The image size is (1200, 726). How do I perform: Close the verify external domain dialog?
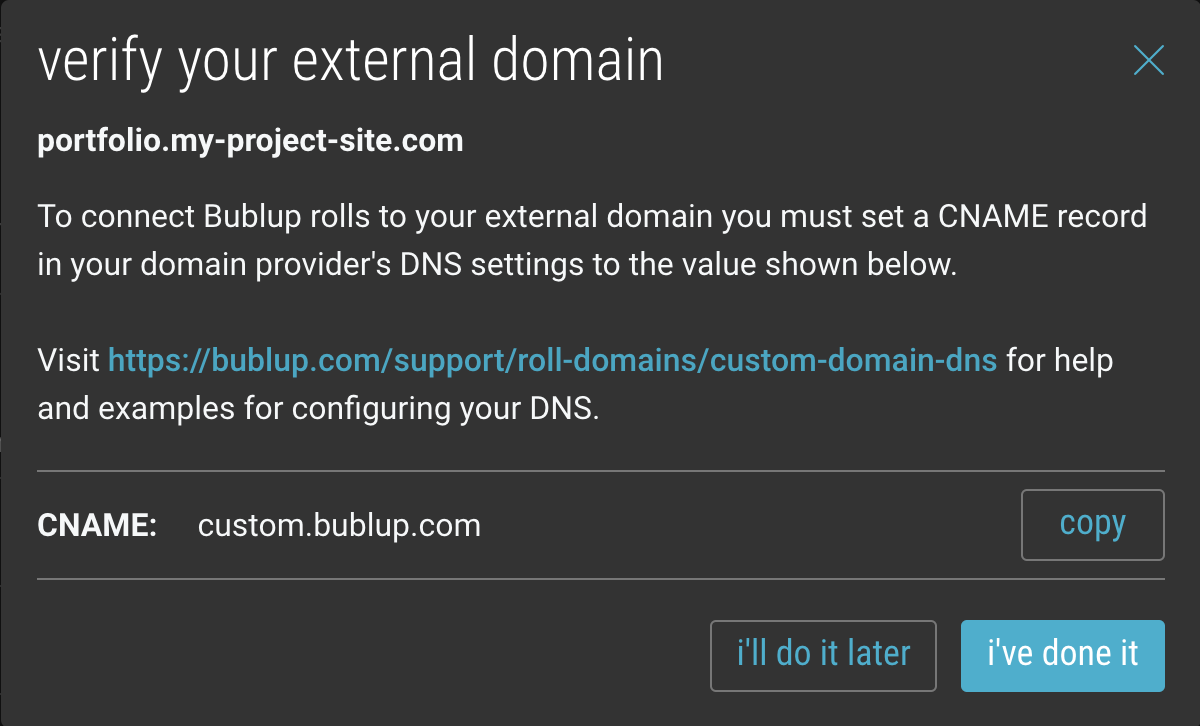[x=1148, y=61]
